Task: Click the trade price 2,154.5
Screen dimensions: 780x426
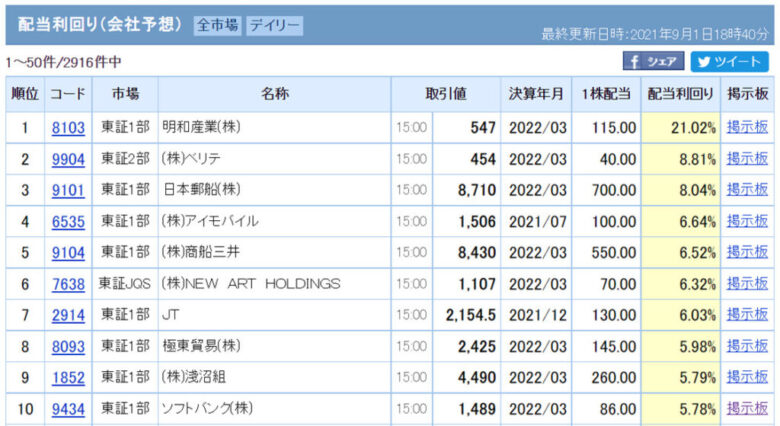Action: [x=471, y=315]
